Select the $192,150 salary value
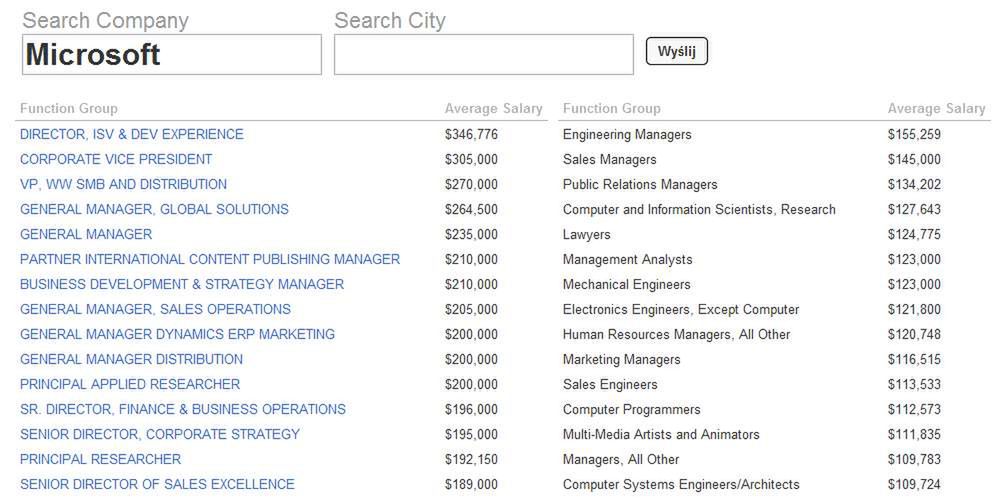 click(471, 459)
